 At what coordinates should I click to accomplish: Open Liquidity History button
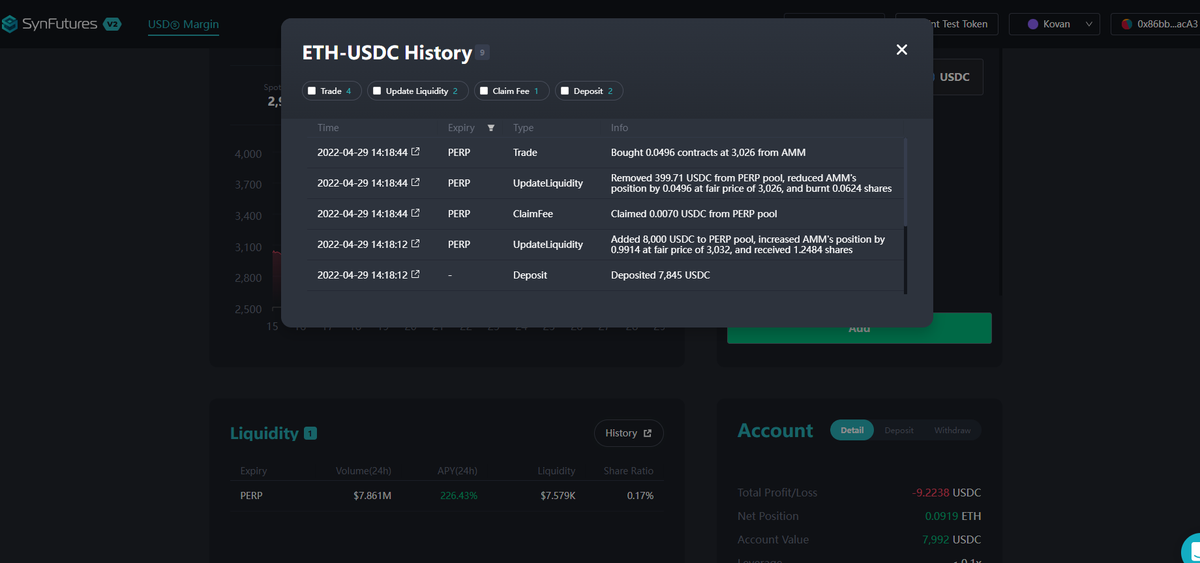tap(628, 433)
